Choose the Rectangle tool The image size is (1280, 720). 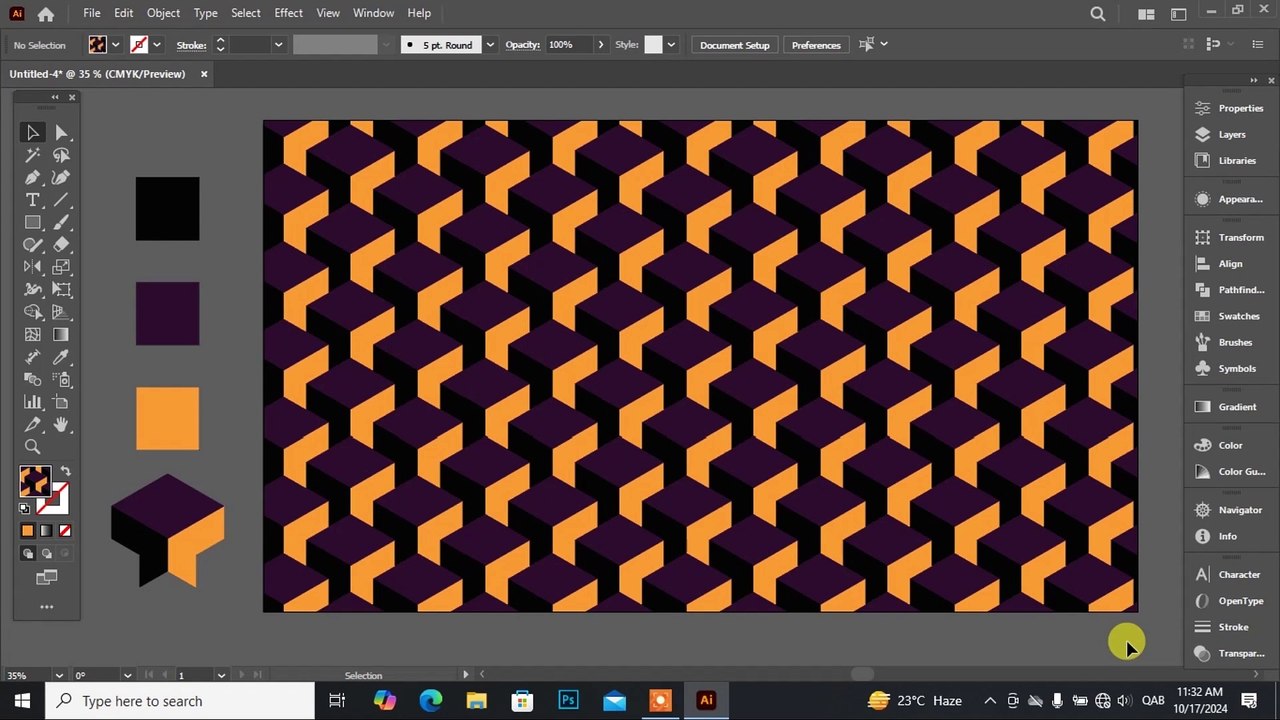(32, 222)
